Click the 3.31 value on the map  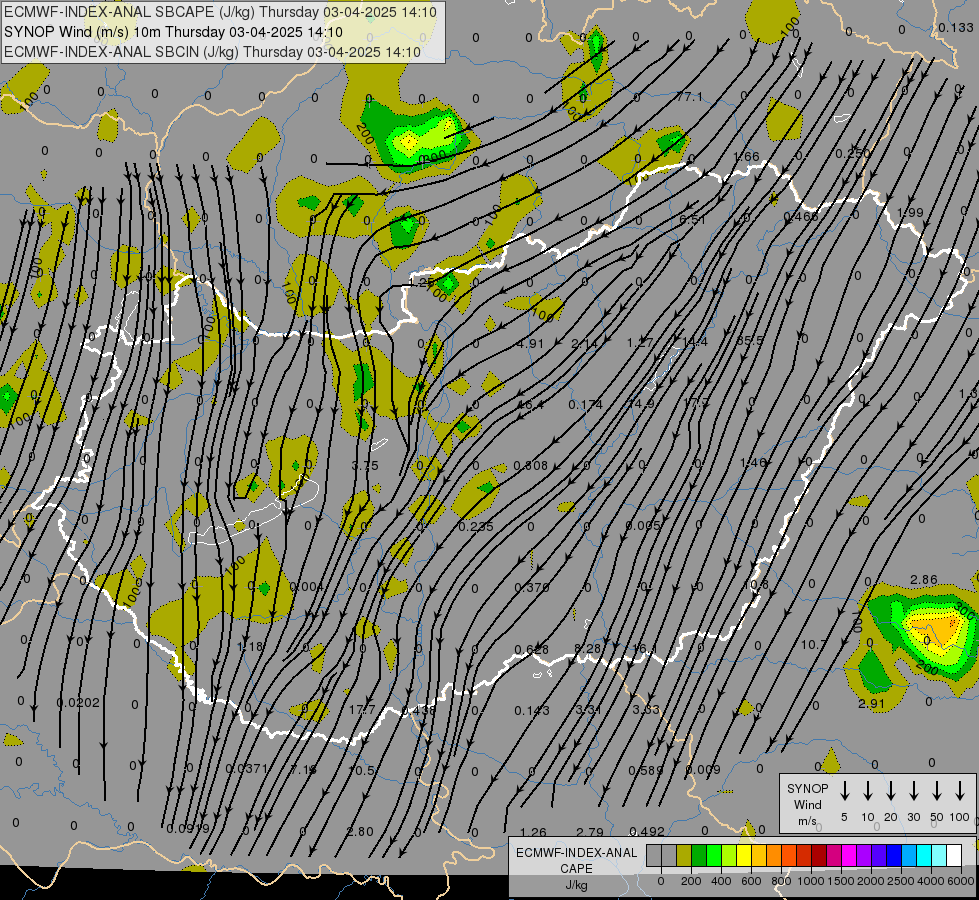pos(589,710)
